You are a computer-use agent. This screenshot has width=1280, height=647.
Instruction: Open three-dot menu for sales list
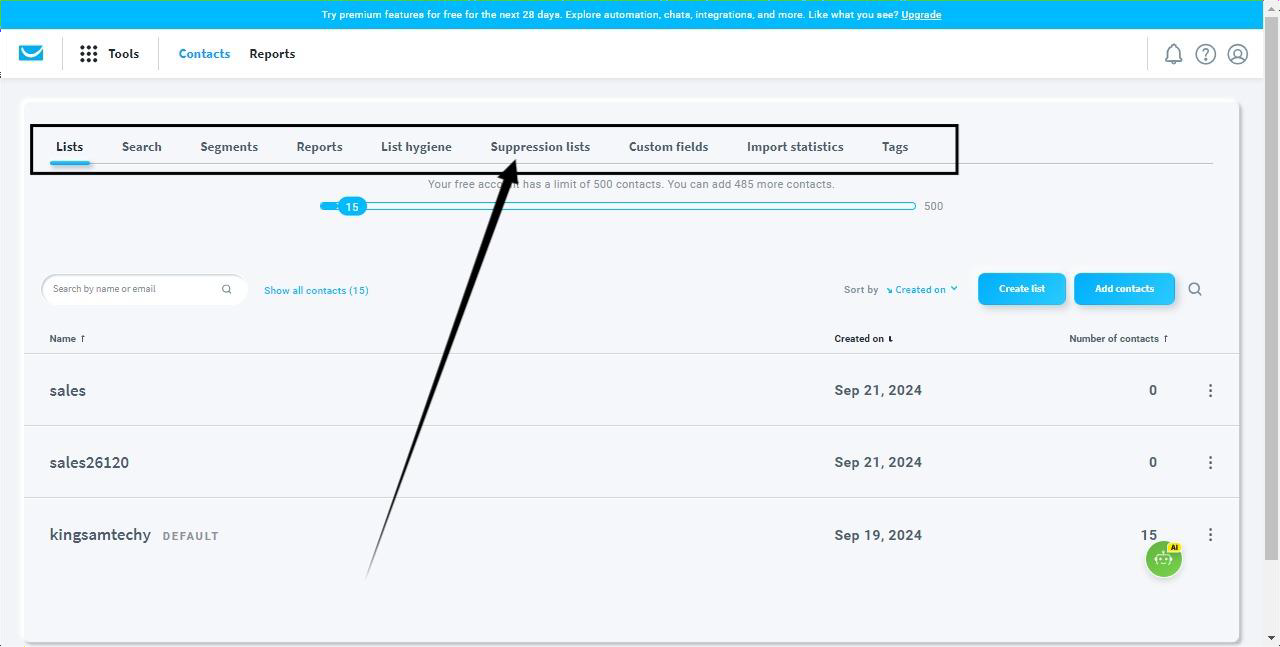click(x=1210, y=390)
